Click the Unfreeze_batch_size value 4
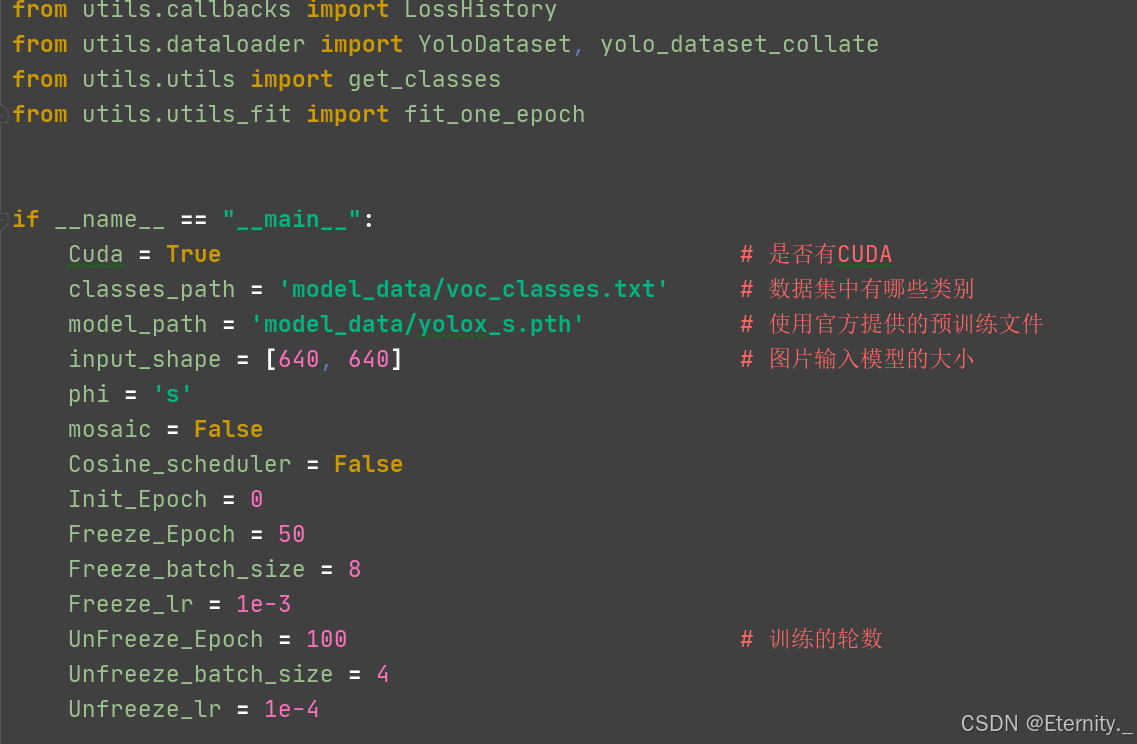 coord(383,674)
